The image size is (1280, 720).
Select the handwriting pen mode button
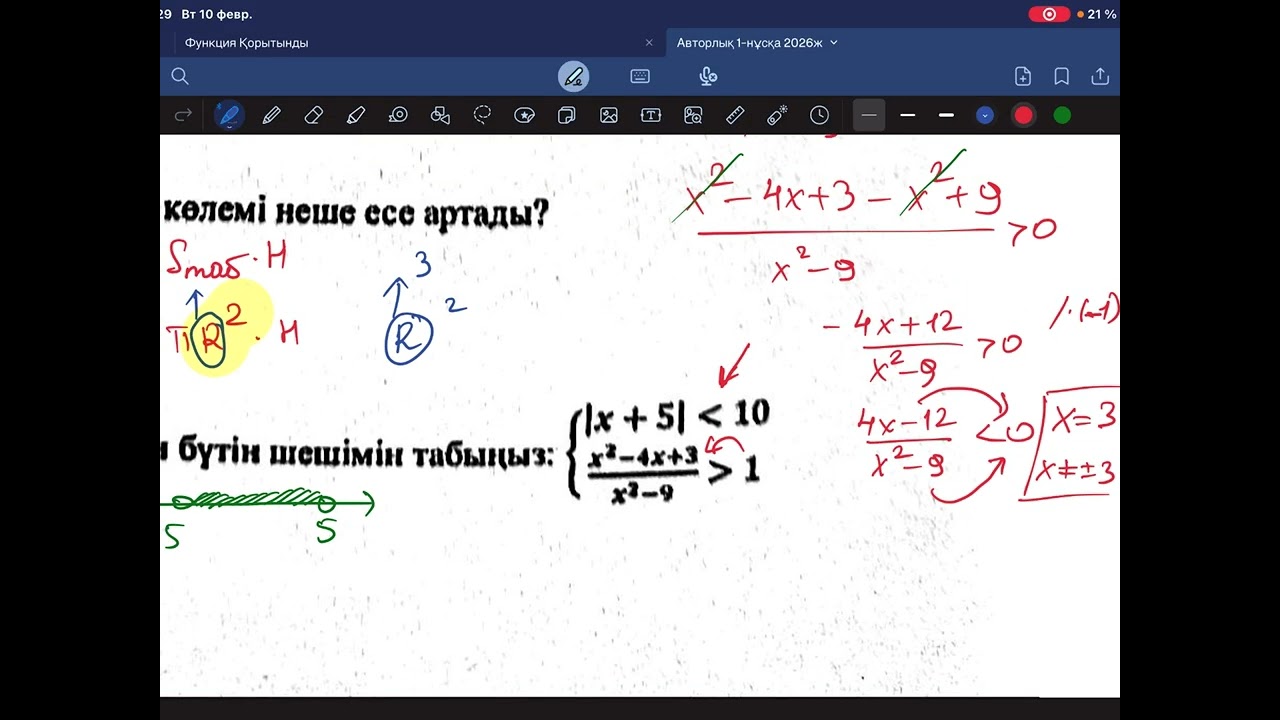coord(574,76)
